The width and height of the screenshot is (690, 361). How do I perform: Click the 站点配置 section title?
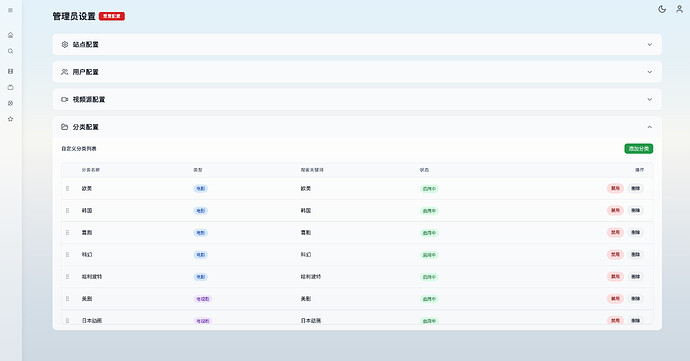click(x=85, y=44)
